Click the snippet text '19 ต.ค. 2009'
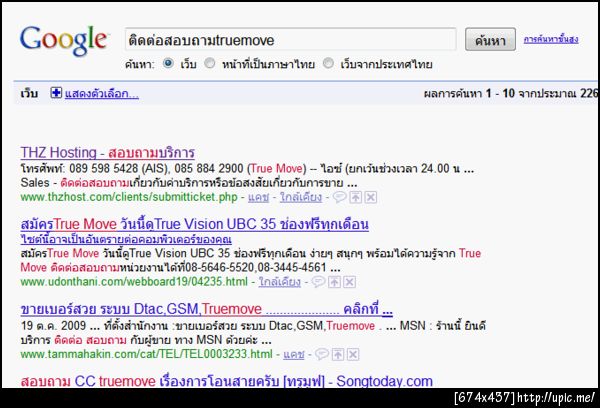The image size is (600, 408). tap(53, 326)
